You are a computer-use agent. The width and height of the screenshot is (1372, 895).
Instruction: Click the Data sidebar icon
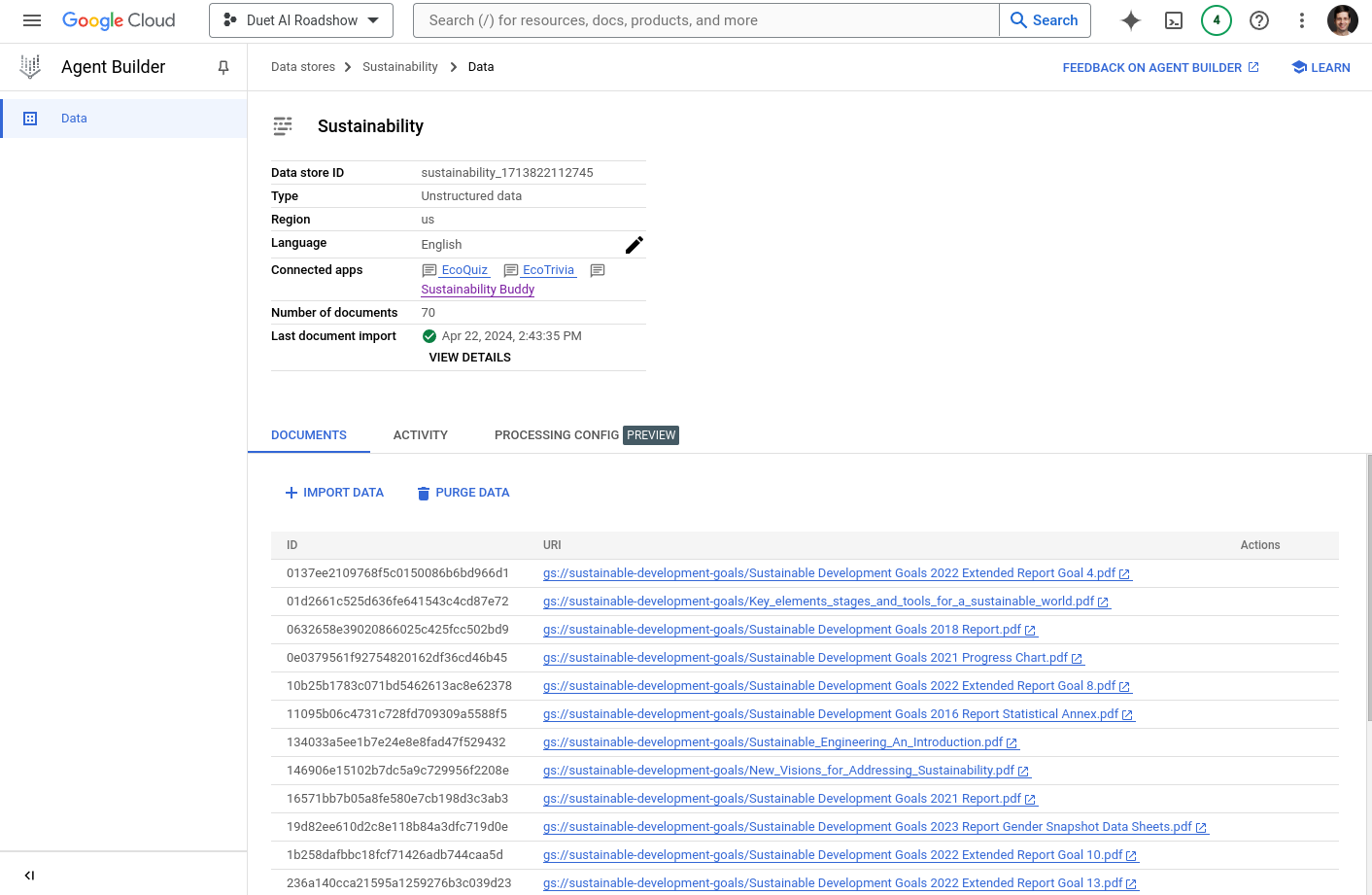[30, 119]
